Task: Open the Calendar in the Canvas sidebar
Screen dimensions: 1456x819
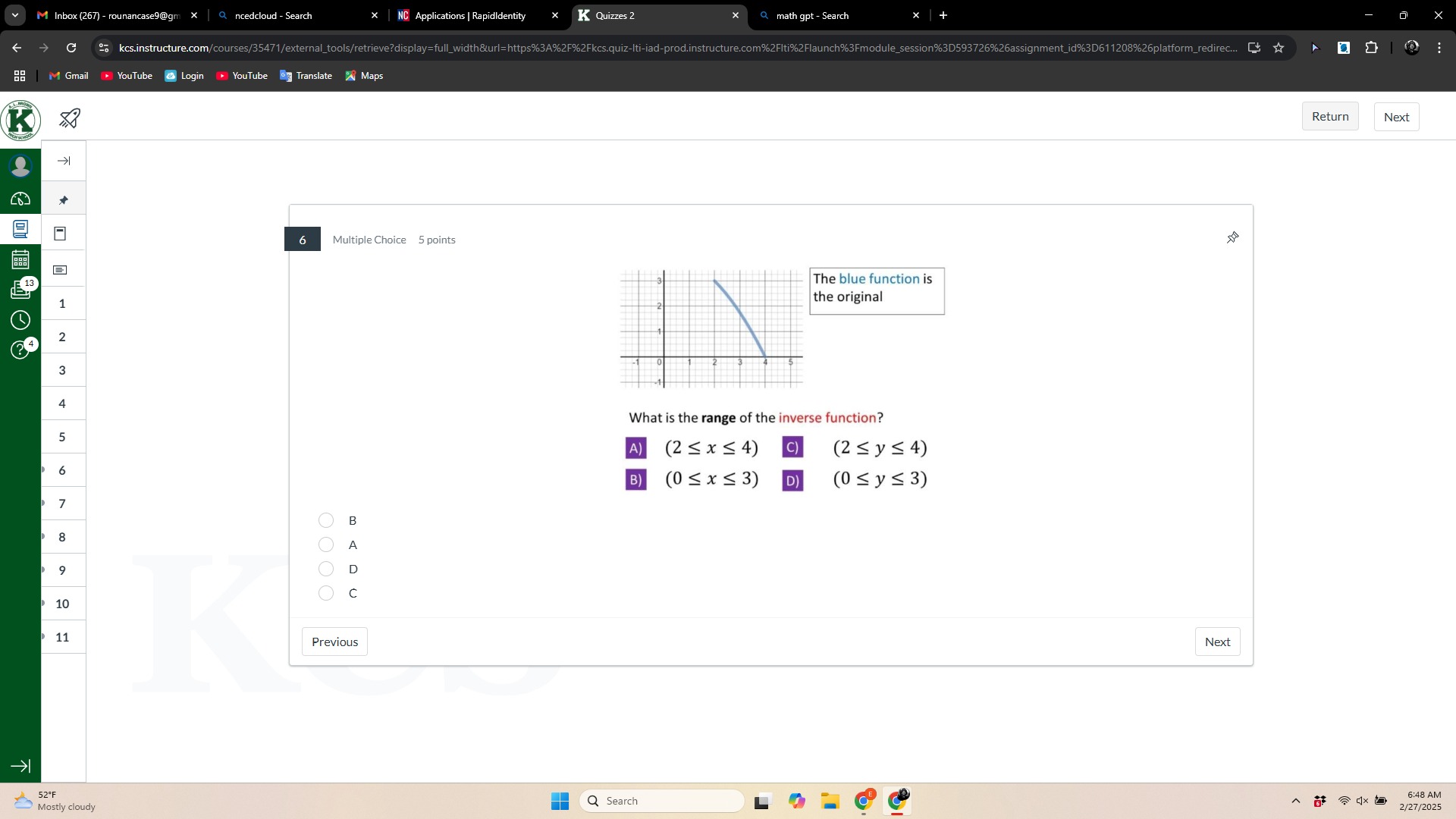Action: coord(20,259)
